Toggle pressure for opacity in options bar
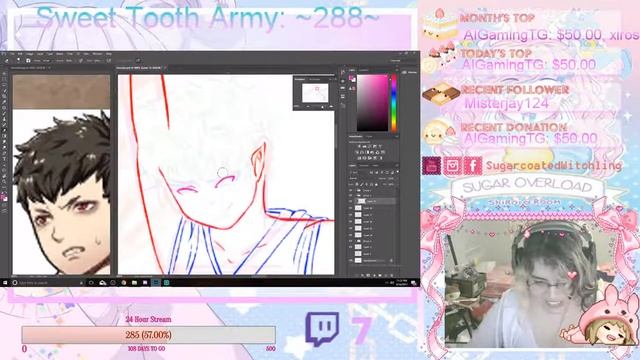Screen dimensions: 640x360 tap(80, 61)
